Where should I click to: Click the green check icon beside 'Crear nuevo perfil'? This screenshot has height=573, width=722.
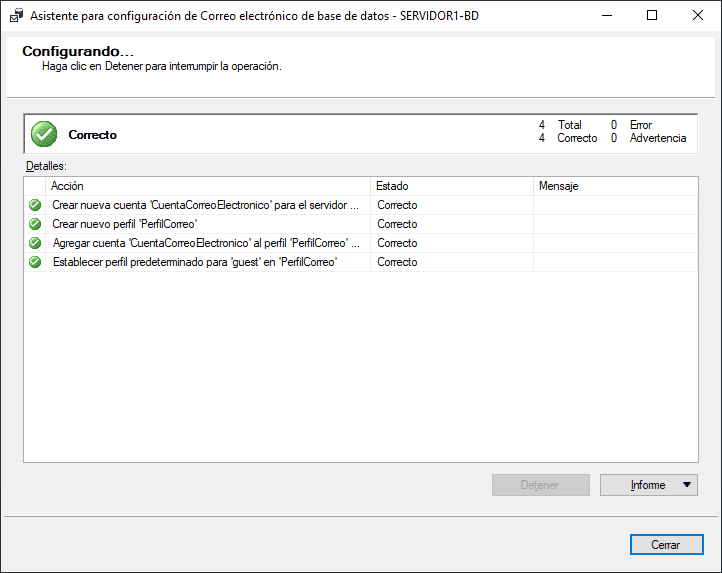click(35, 224)
